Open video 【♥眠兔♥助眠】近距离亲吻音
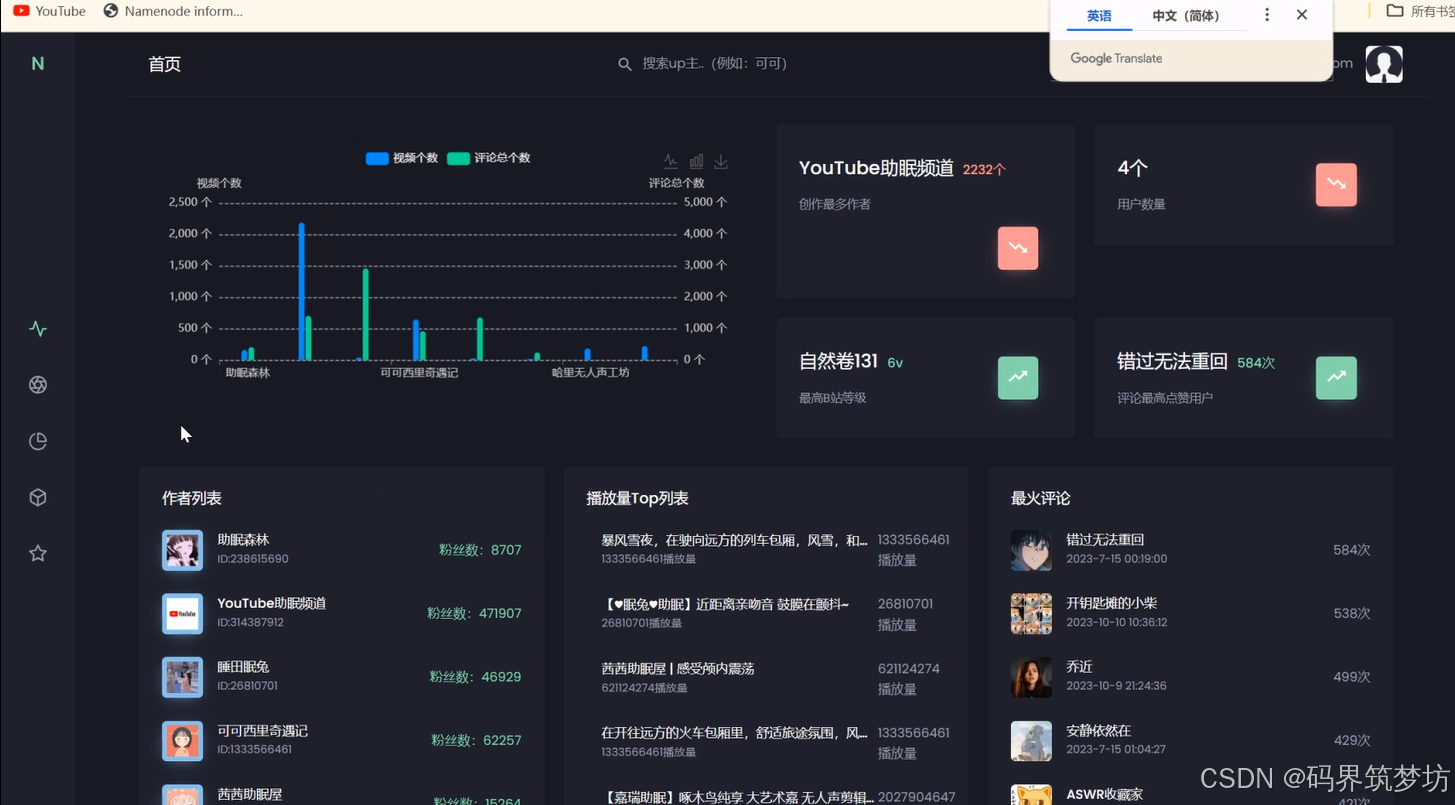The image size is (1455, 805). click(x=725, y=604)
